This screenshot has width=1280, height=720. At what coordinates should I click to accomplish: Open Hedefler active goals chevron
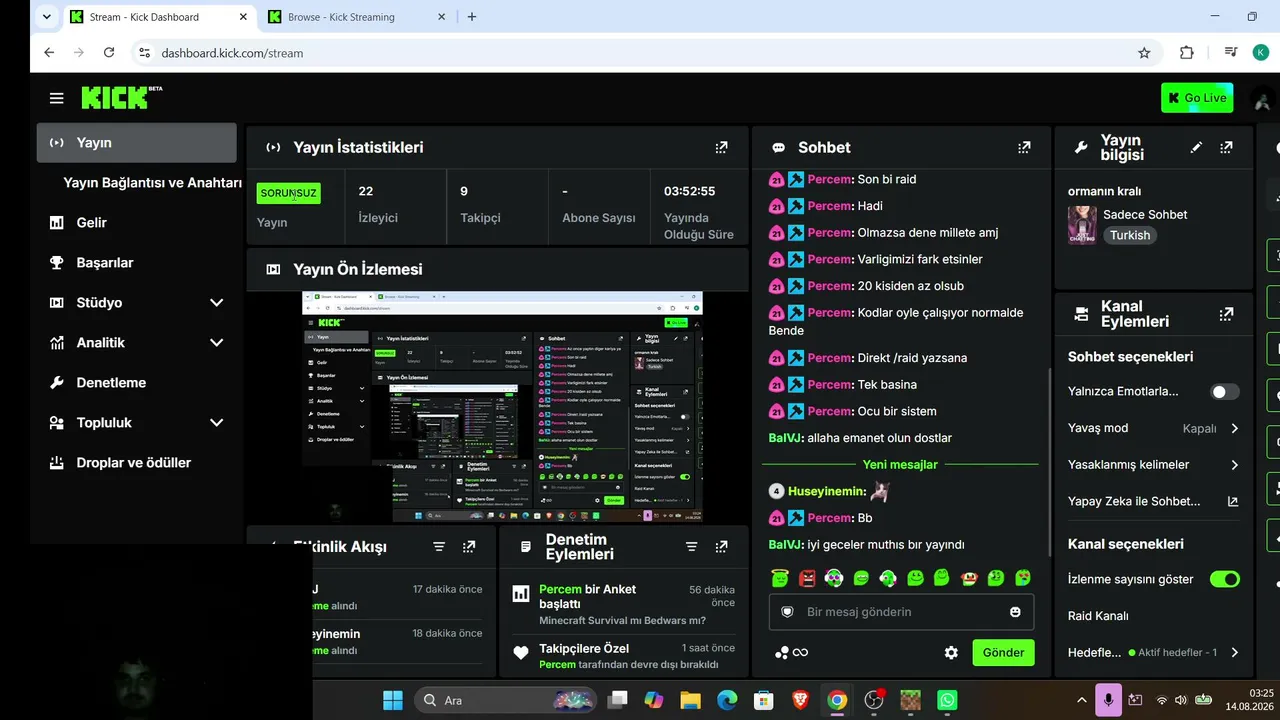1234,653
